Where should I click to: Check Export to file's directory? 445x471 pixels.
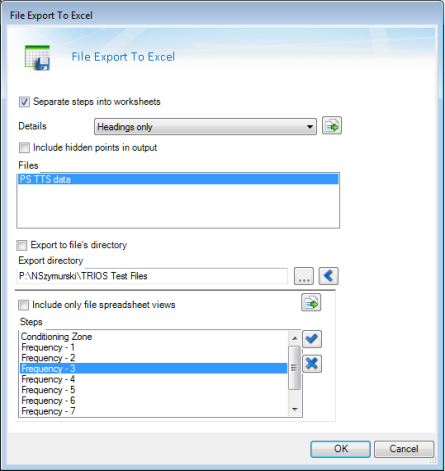pos(22,245)
